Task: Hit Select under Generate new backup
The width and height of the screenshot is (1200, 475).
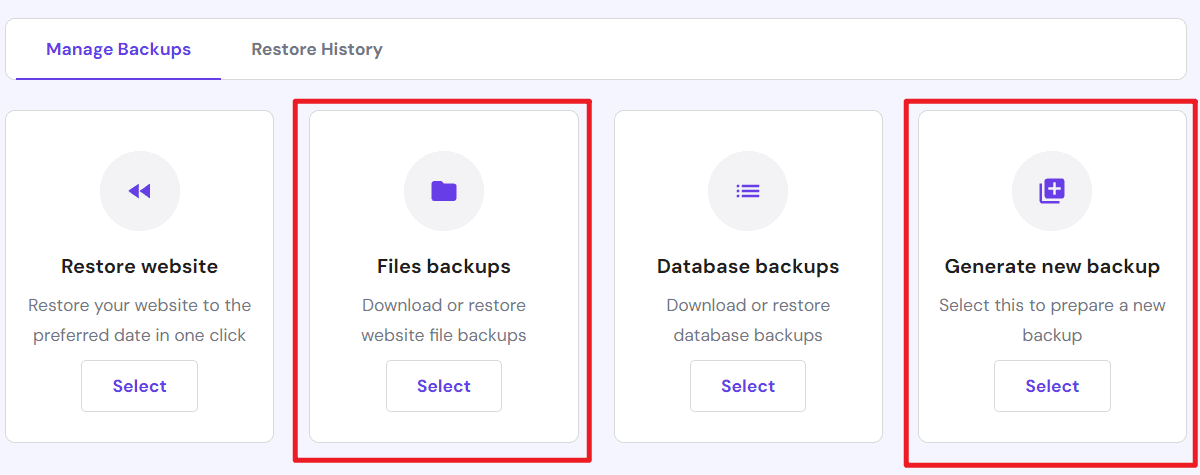Action: pyautogui.click(x=1052, y=386)
